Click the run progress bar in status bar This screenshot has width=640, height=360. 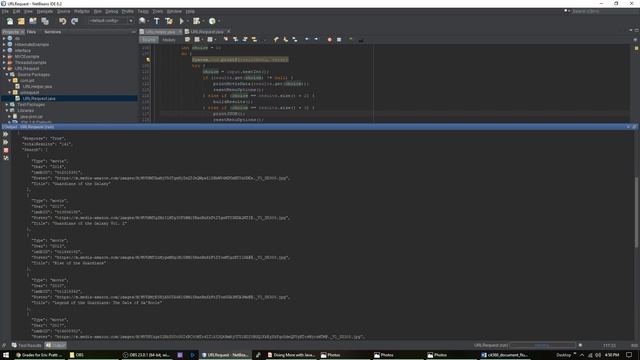[542, 345]
